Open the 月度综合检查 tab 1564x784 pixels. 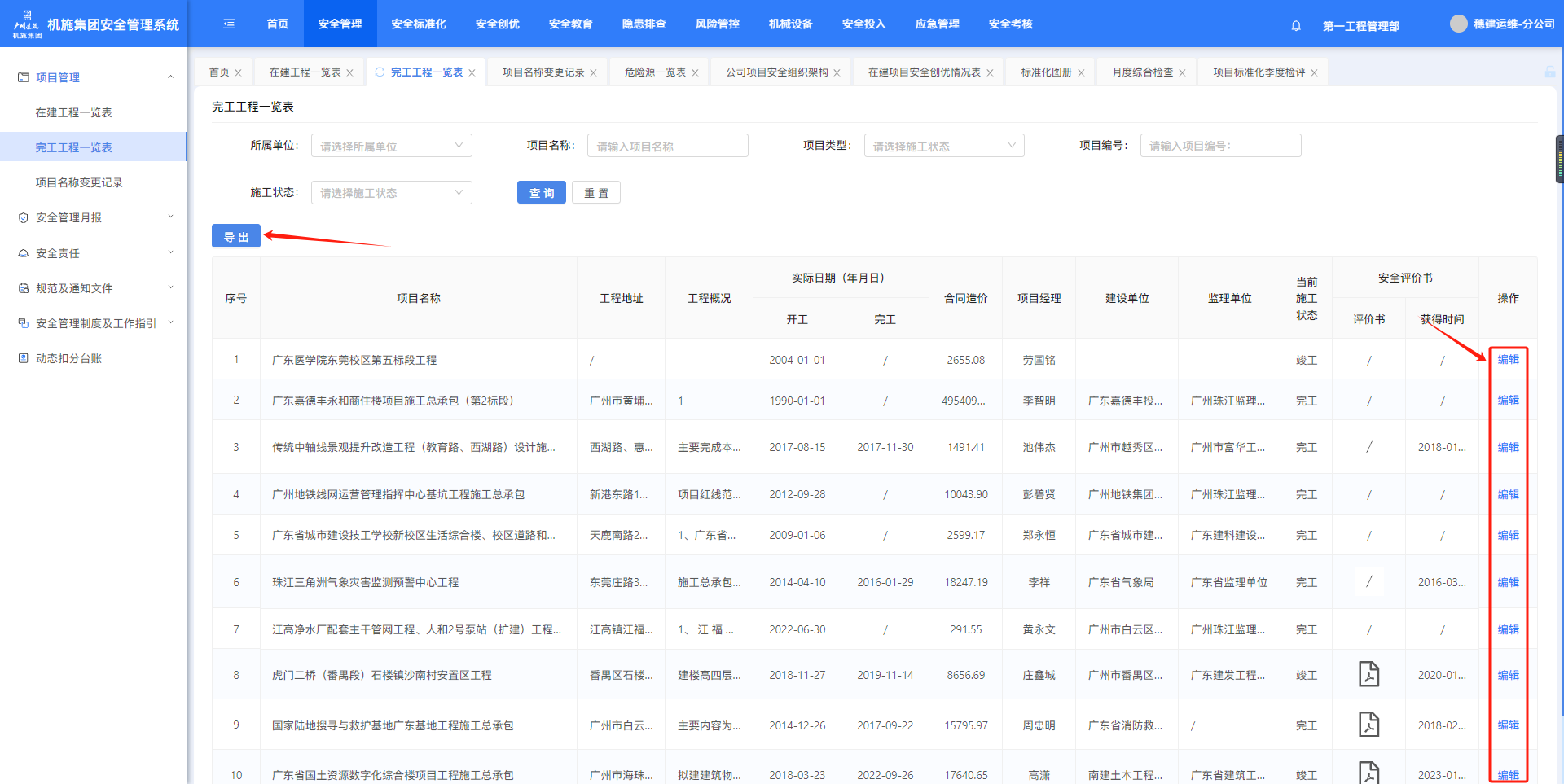coord(1142,72)
